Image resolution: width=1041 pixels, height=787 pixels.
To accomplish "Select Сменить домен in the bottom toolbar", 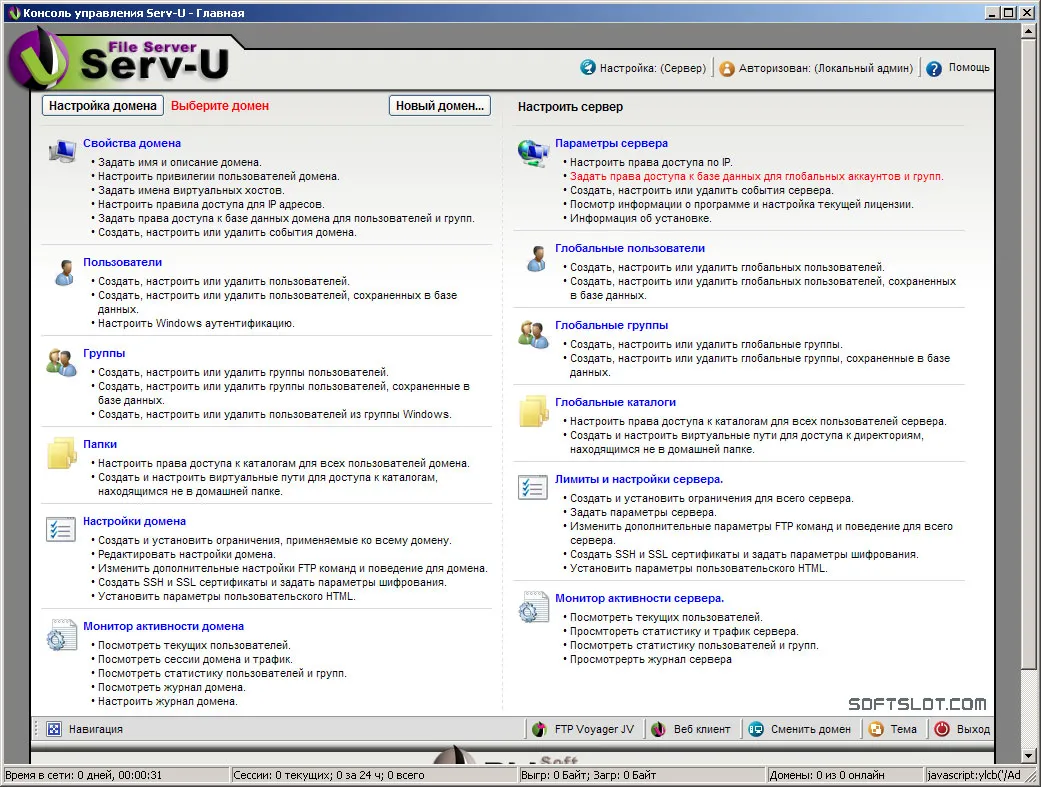I will pos(799,729).
